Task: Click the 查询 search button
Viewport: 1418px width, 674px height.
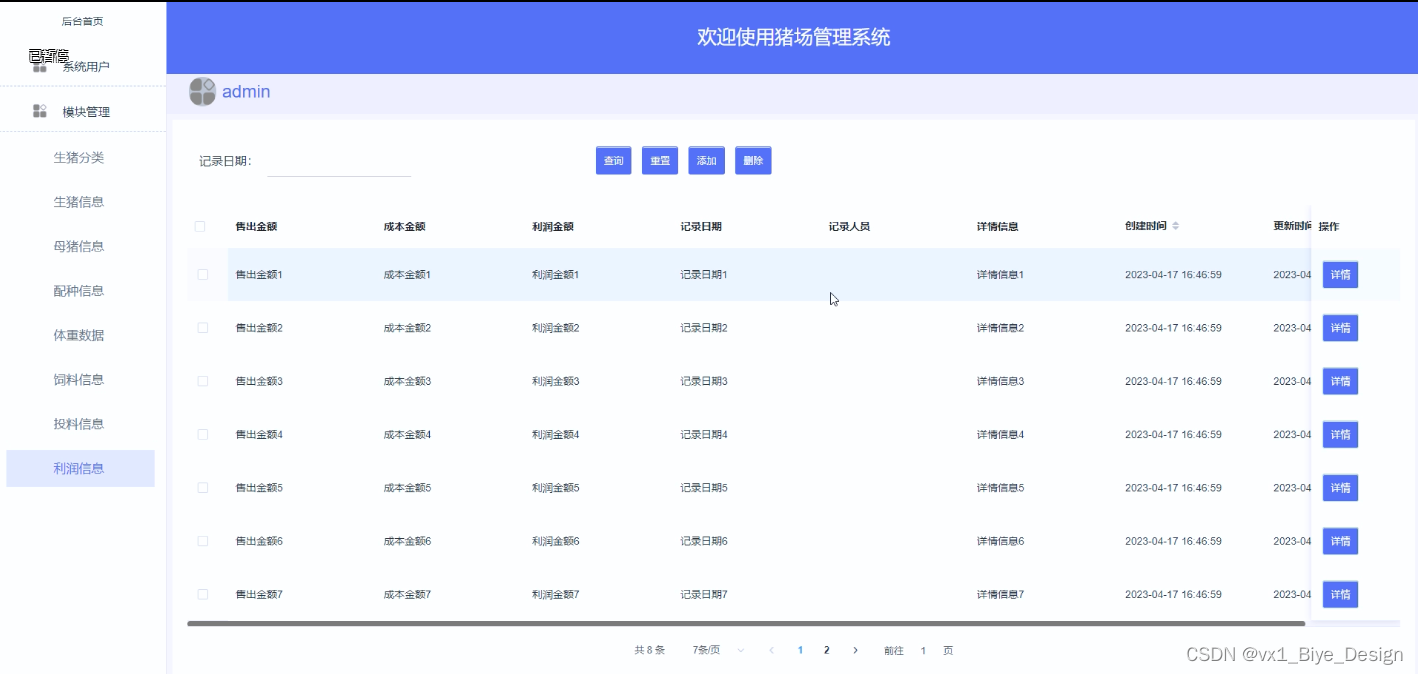Action: click(614, 161)
